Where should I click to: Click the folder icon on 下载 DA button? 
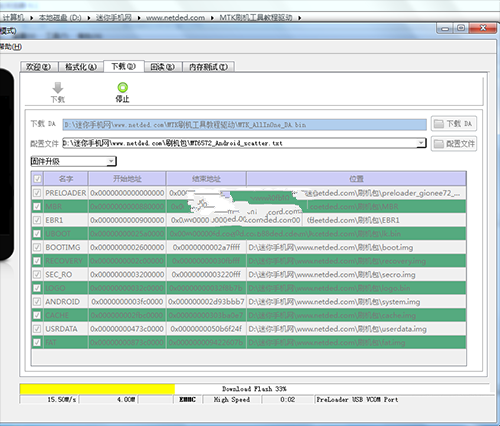[438, 124]
